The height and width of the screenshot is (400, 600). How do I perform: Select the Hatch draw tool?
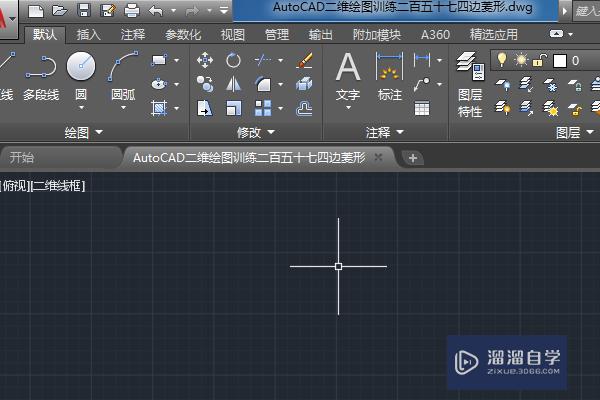click(159, 108)
